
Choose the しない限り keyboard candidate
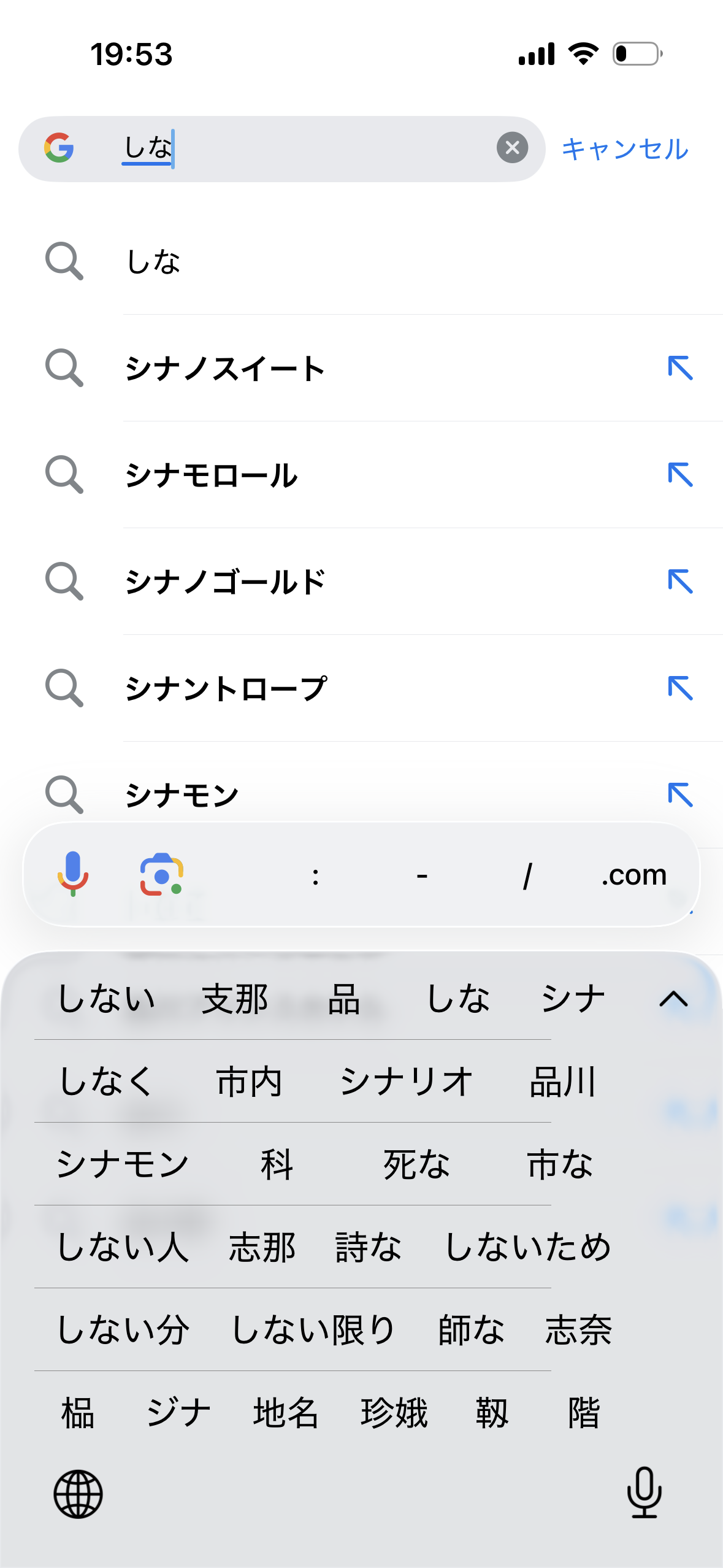[x=313, y=1330]
